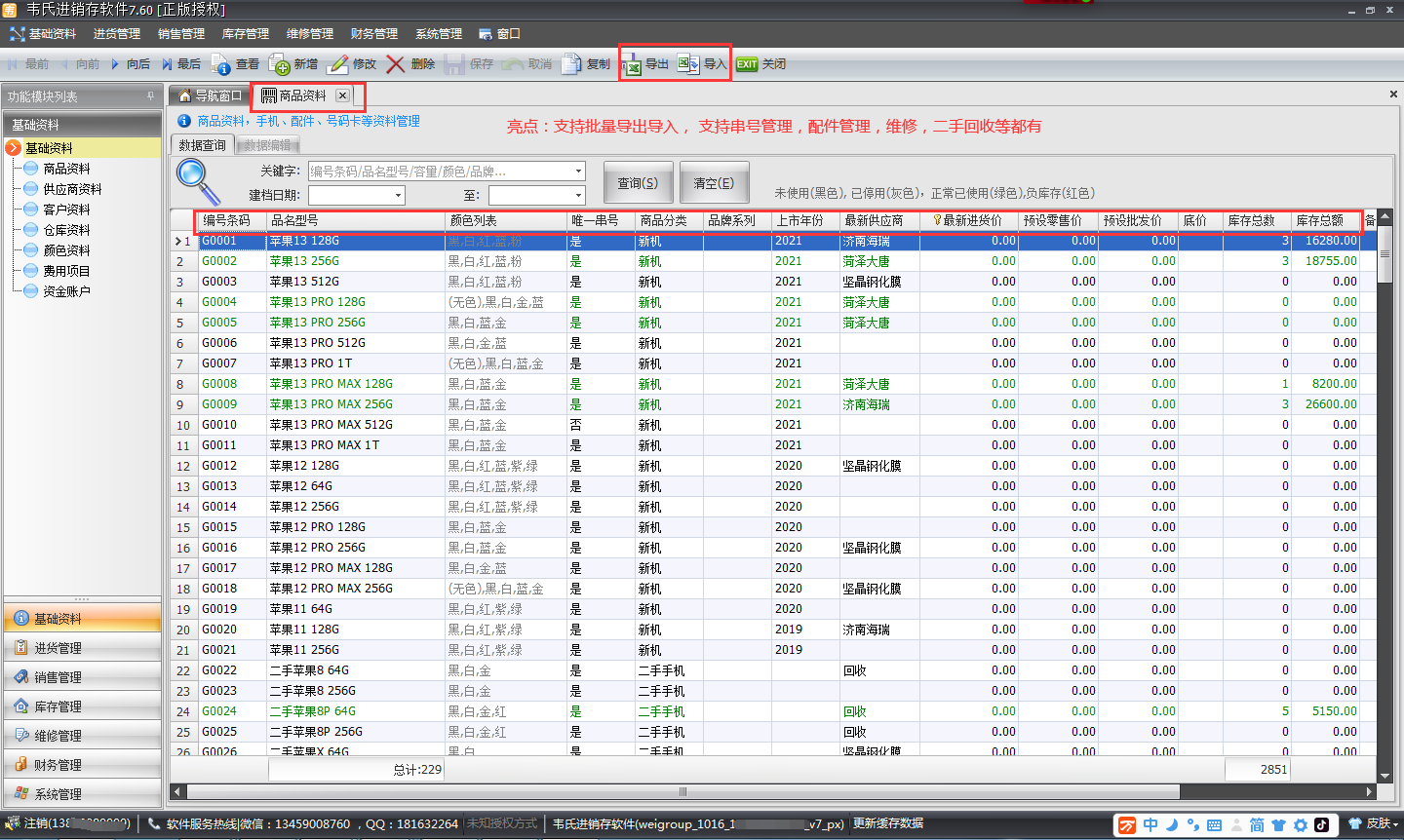The width and height of the screenshot is (1404, 840).
Task: Click the 销售管理 sidebar tag icon
Action: click(21, 677)
